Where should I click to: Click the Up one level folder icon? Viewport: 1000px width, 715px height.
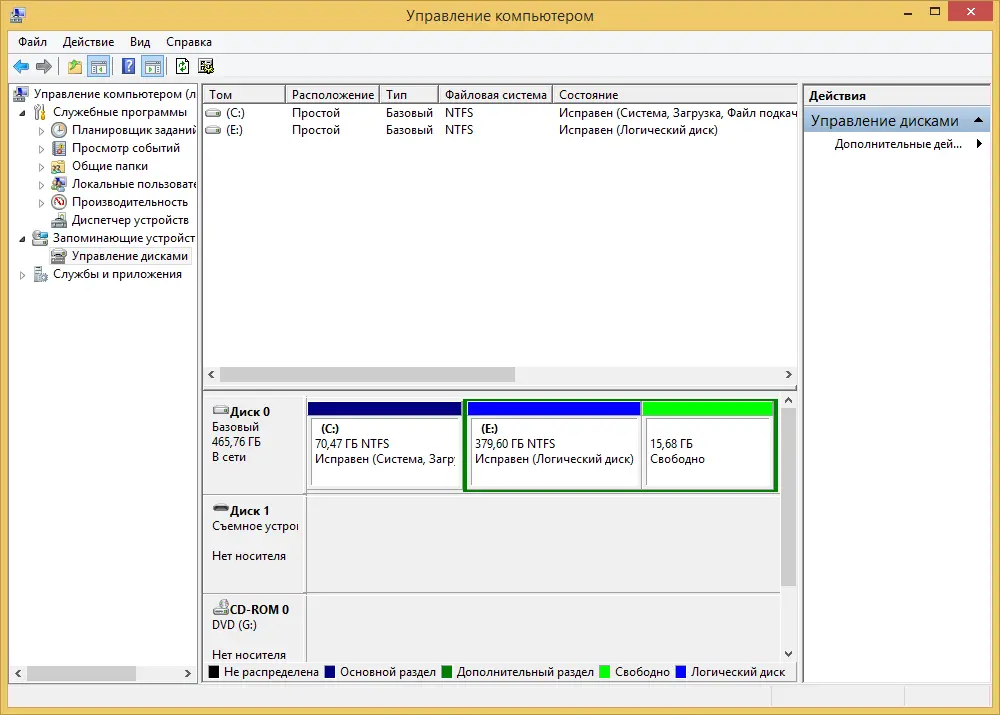point(75,67)
